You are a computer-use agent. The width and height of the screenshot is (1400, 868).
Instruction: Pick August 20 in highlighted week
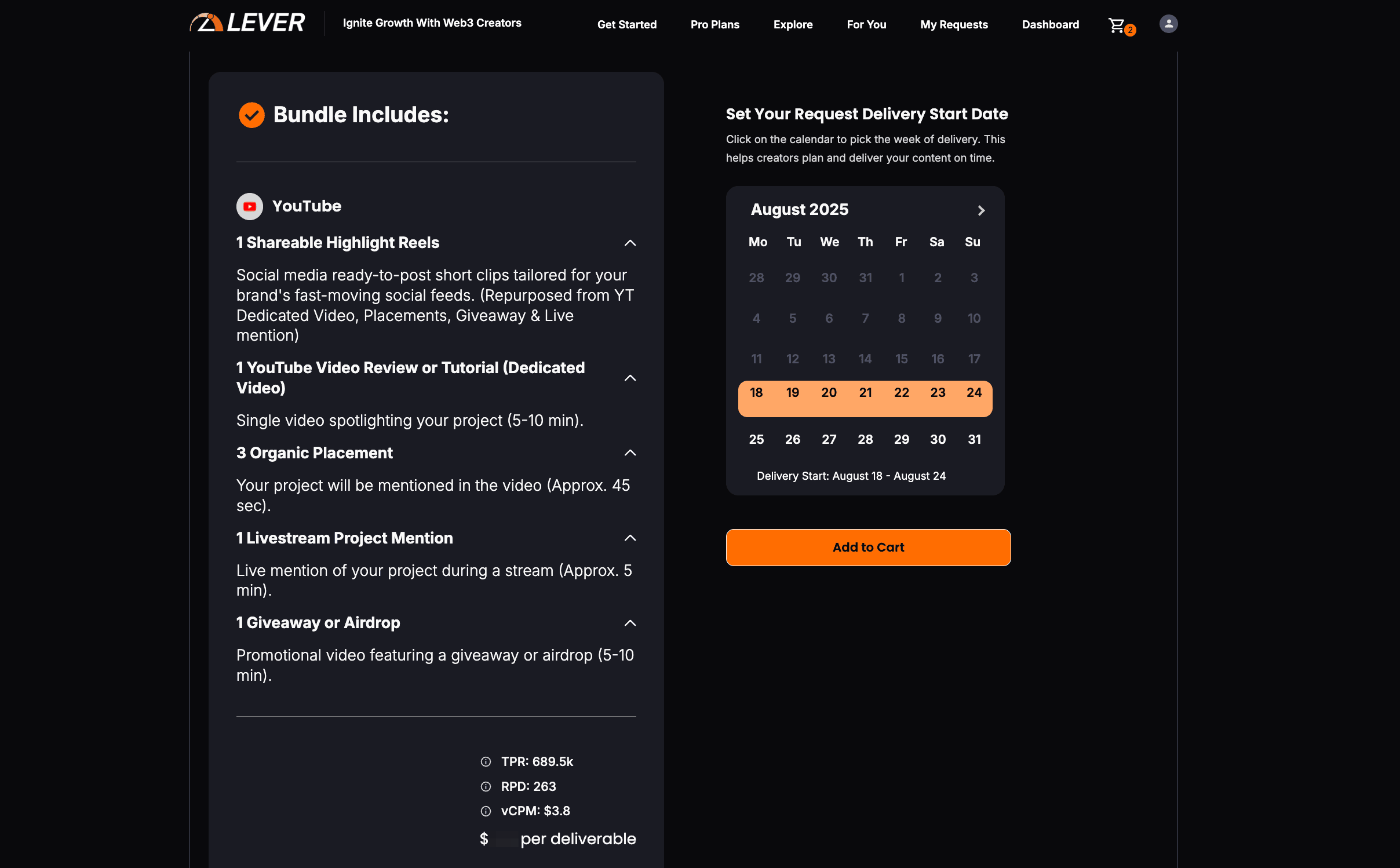pyautogui.click(x=829, y=393)
